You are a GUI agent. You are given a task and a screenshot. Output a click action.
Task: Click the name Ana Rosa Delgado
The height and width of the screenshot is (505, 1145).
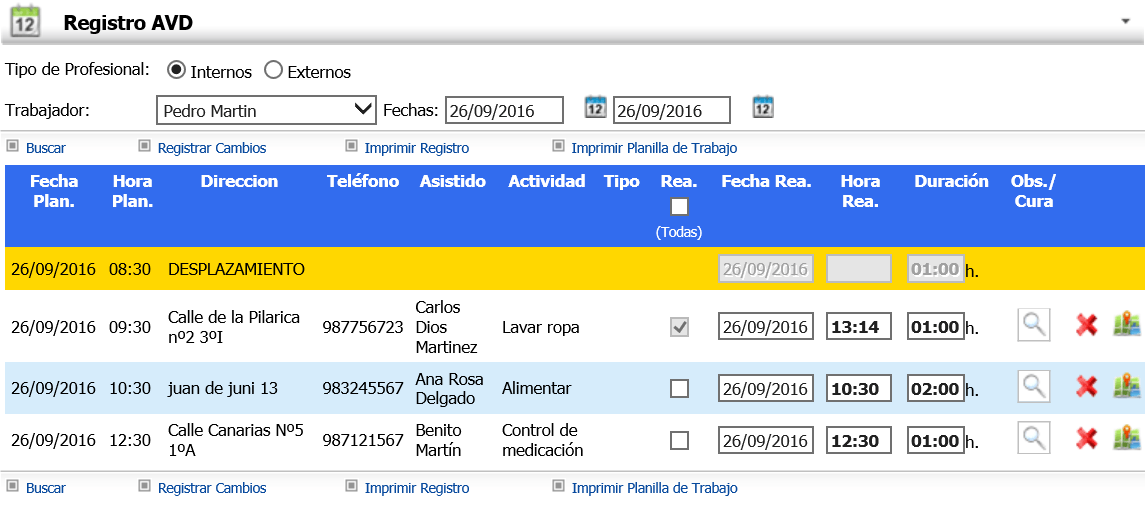coord(449,388)
